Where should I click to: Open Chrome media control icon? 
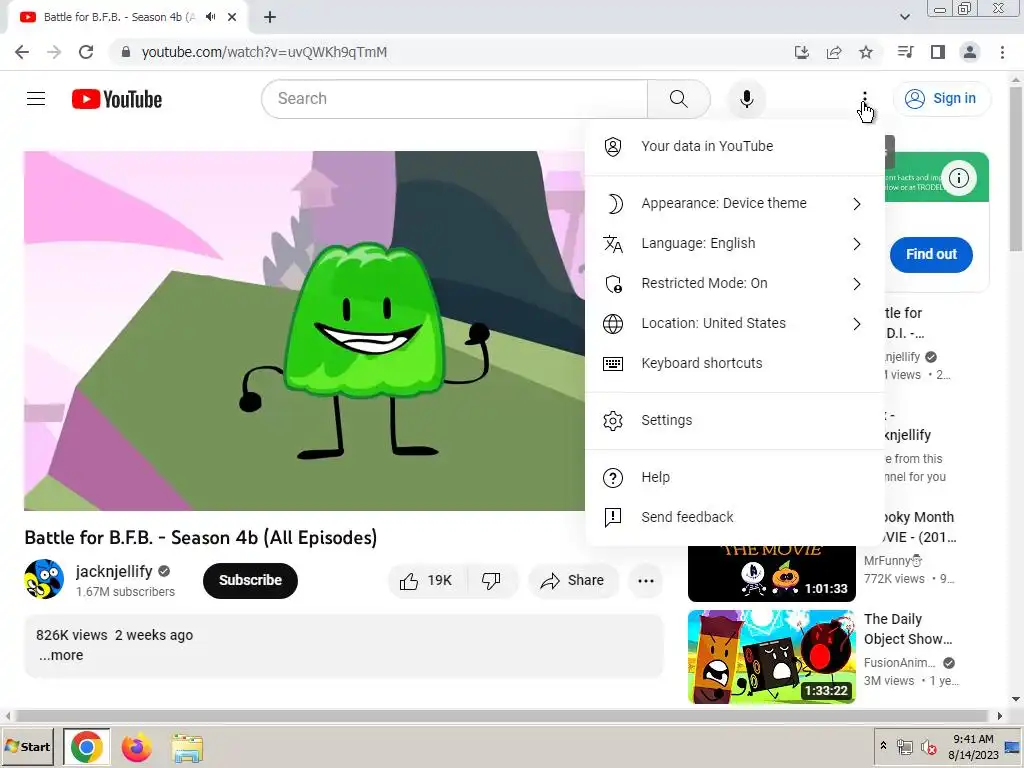pos(905,52)
